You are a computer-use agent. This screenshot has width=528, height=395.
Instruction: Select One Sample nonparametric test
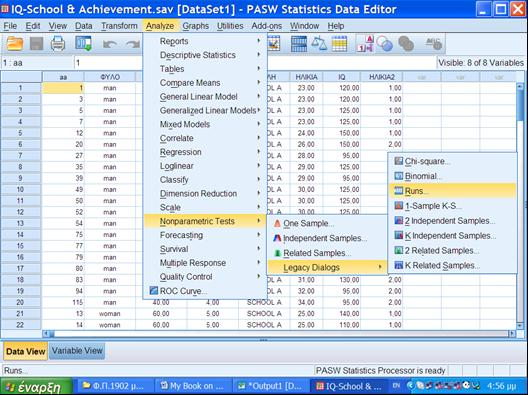(327, 223)
